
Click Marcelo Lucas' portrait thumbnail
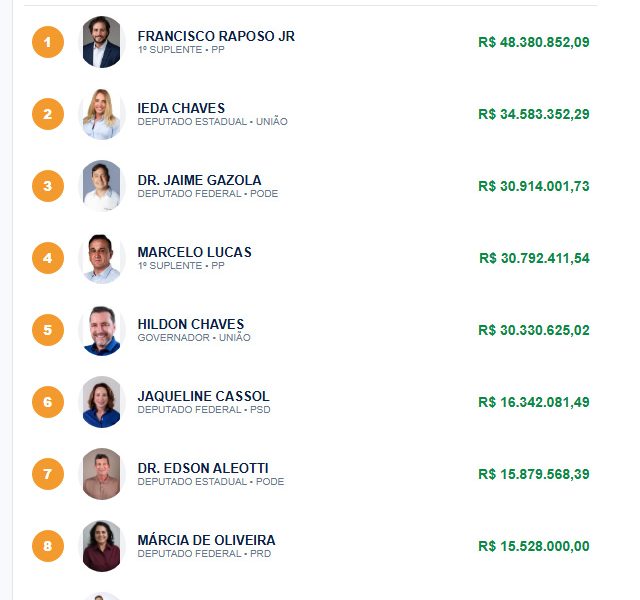coord(101,258)
